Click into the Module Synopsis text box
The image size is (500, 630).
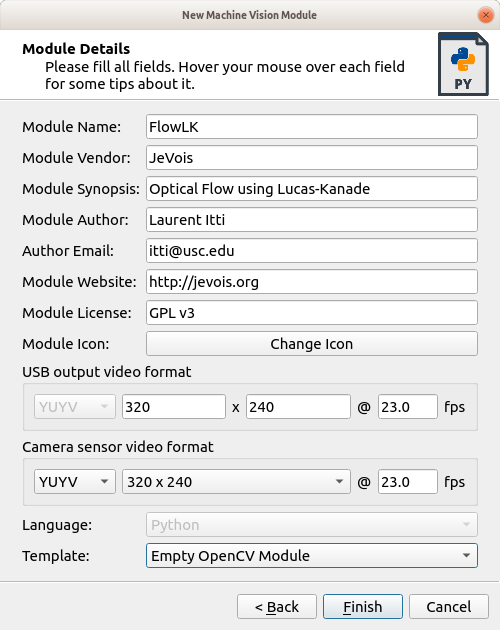312,188
